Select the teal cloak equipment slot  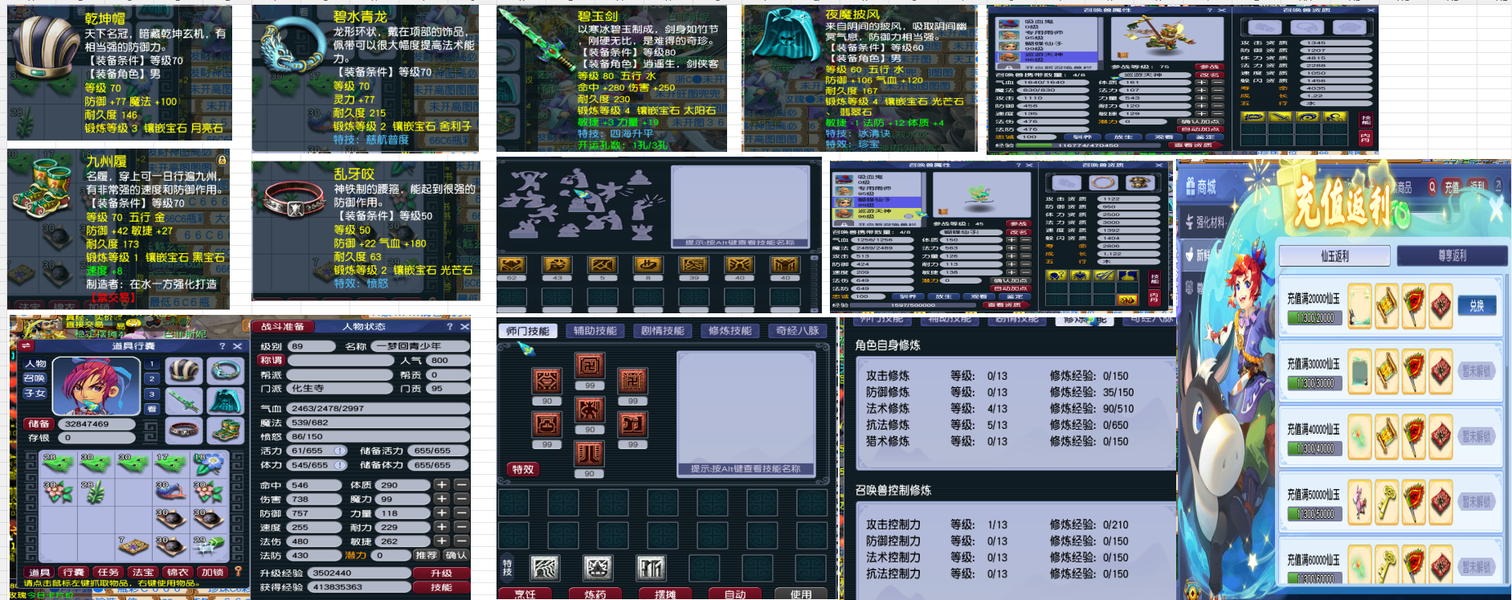click(x=225, y=401)
